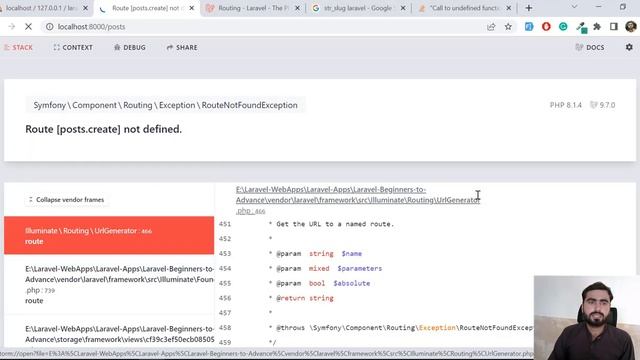Click code line number 455

point(225,283)
